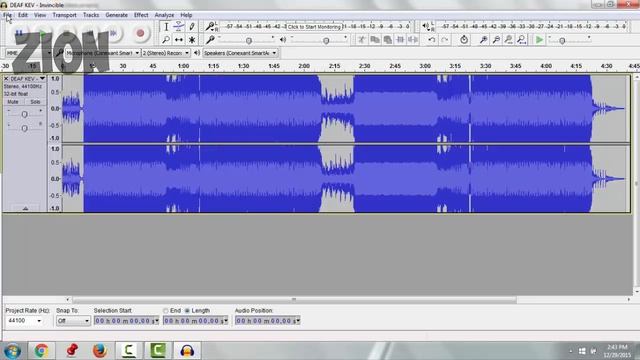Open Chrome from the taskbar
The image size is (640, 360).
click(x=41, y=351)
